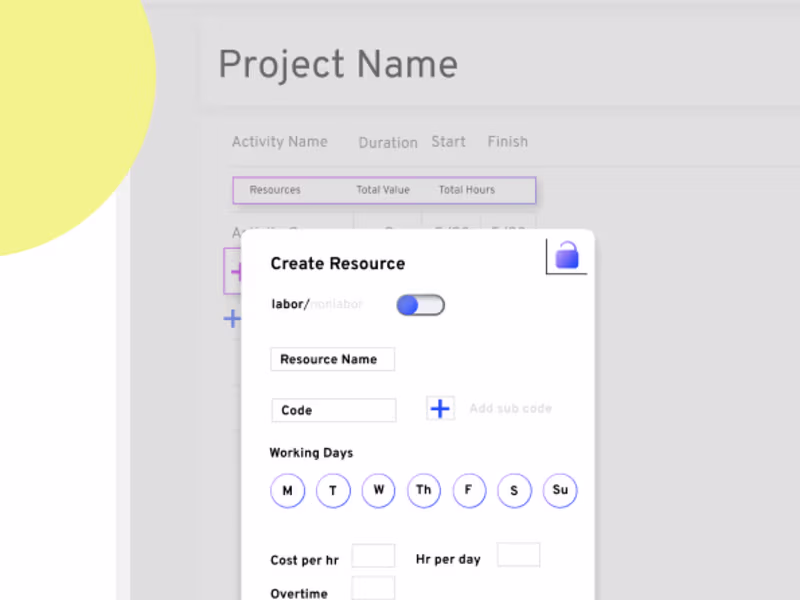Click the blue plus to add sub code
Image resolution: width=800 pixels, height=600 pixels.
click(440, 408)
